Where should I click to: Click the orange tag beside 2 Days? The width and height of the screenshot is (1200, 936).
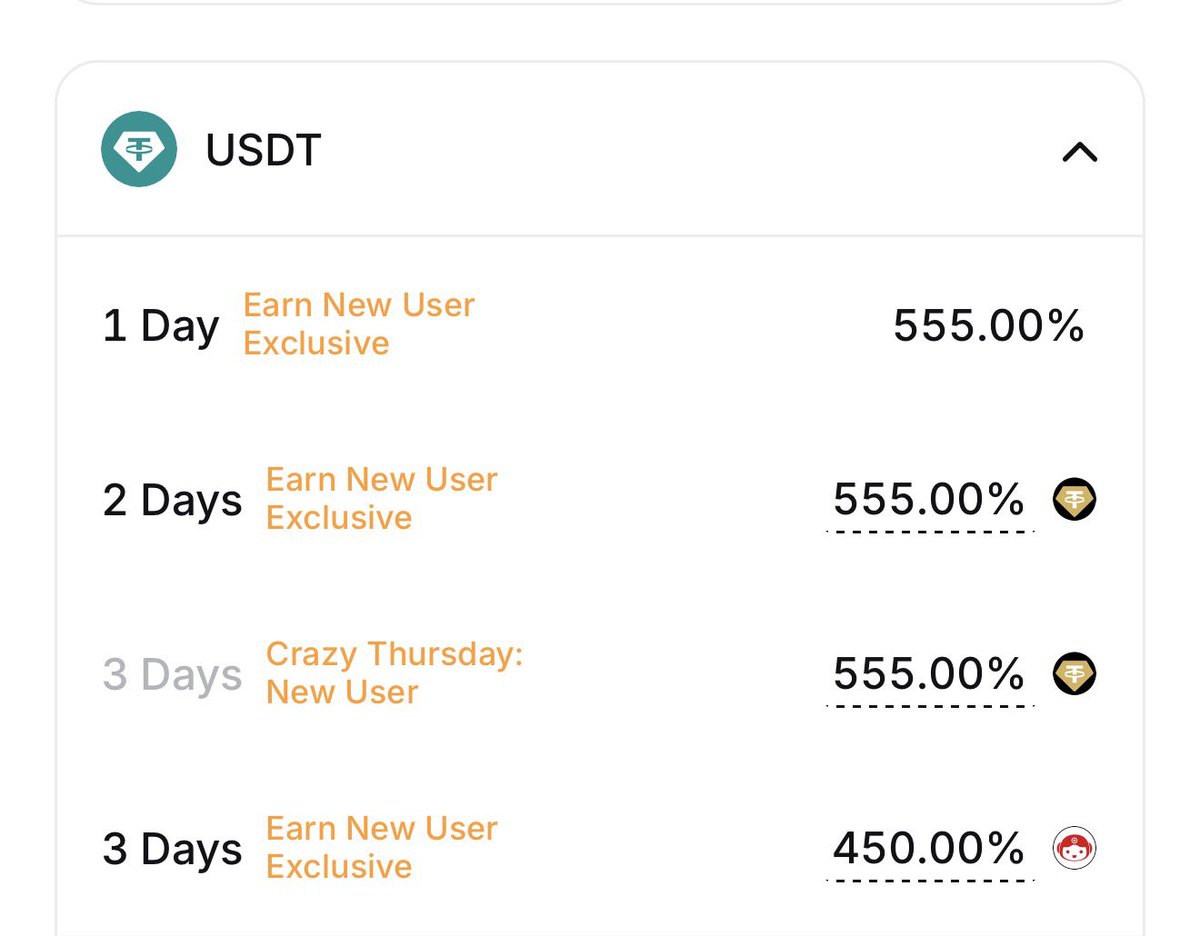coord(381,499)
